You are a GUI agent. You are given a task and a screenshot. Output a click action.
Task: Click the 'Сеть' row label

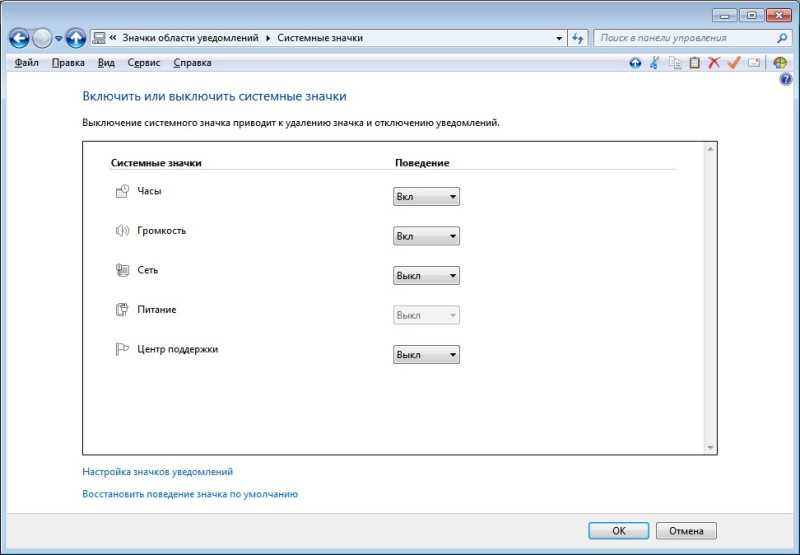point(147,270)
